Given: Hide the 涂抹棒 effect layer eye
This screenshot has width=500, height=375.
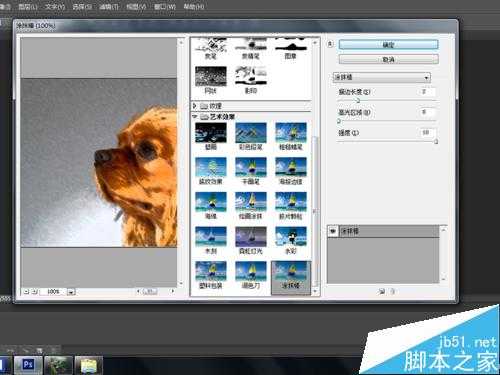Looking at the screenshot, I should click(333, 231).
